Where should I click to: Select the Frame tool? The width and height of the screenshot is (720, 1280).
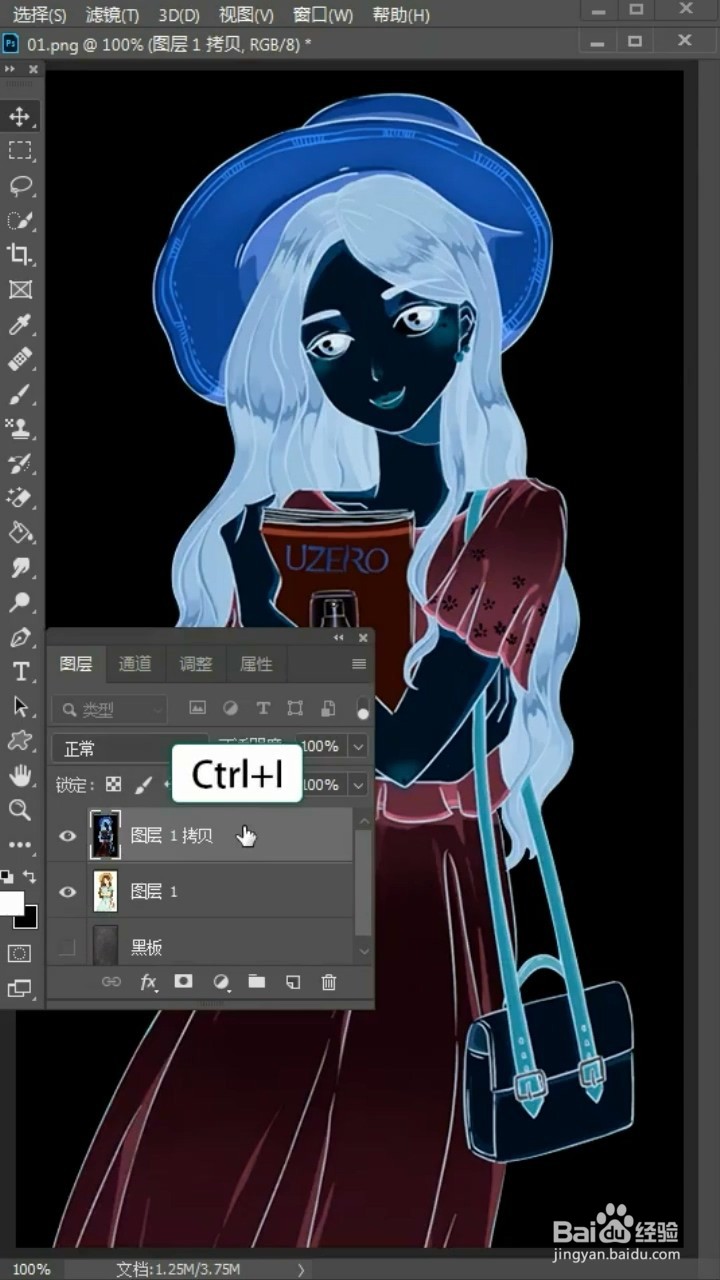click(x=20, y=290)
